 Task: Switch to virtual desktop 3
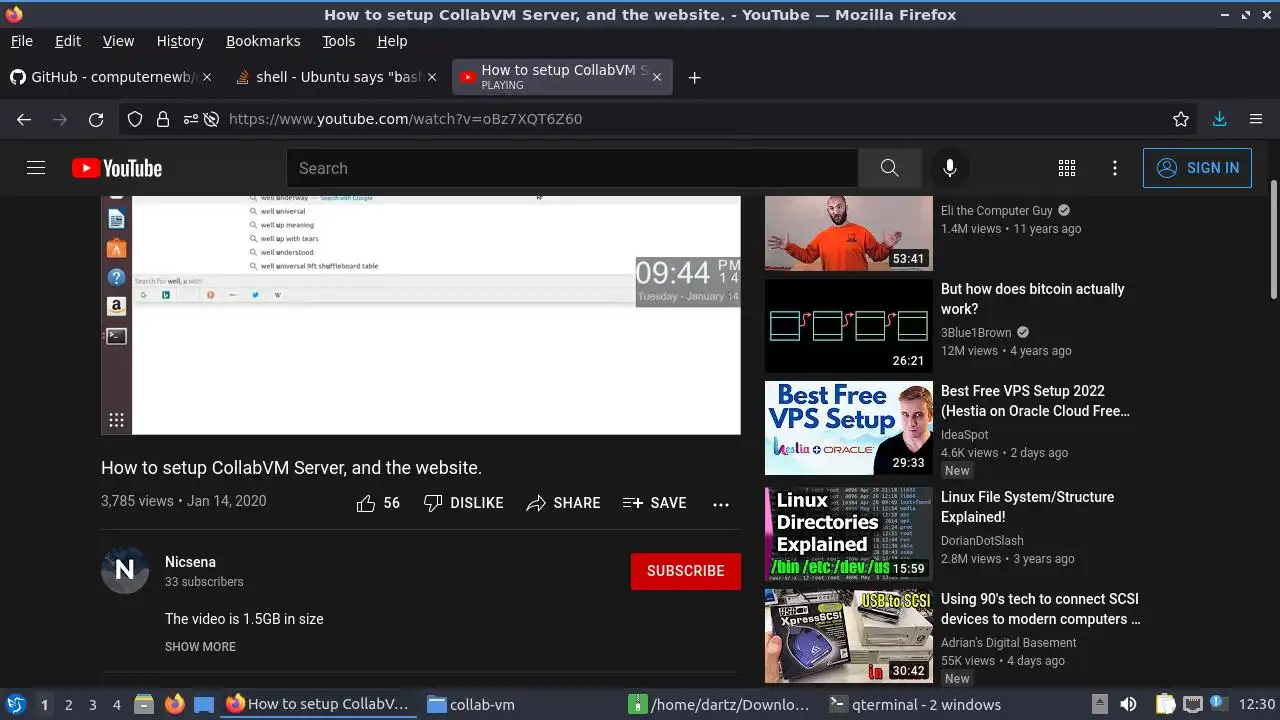coord(92,705)
